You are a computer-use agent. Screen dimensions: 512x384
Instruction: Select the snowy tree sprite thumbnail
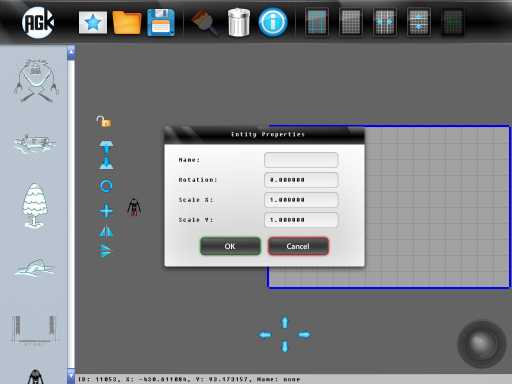pyautogui.click(x=35, y=206)
